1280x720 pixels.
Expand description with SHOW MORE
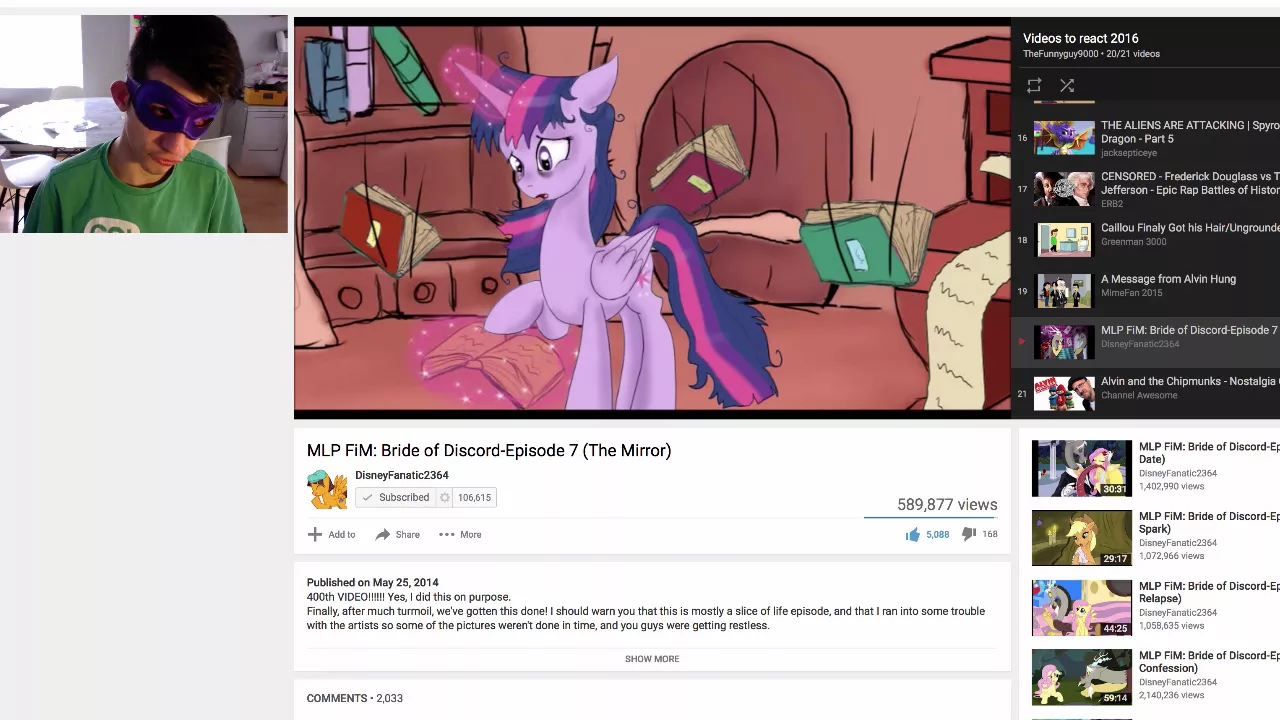[x=652, y=659]
